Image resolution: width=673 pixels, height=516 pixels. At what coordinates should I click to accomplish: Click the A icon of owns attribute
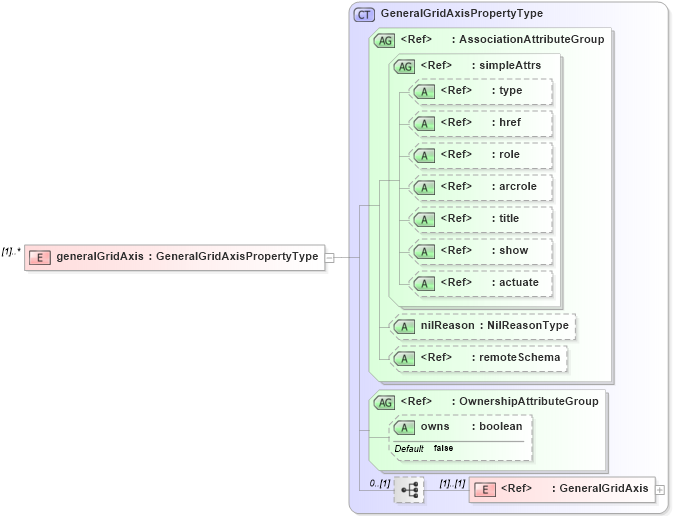(404, 428)
